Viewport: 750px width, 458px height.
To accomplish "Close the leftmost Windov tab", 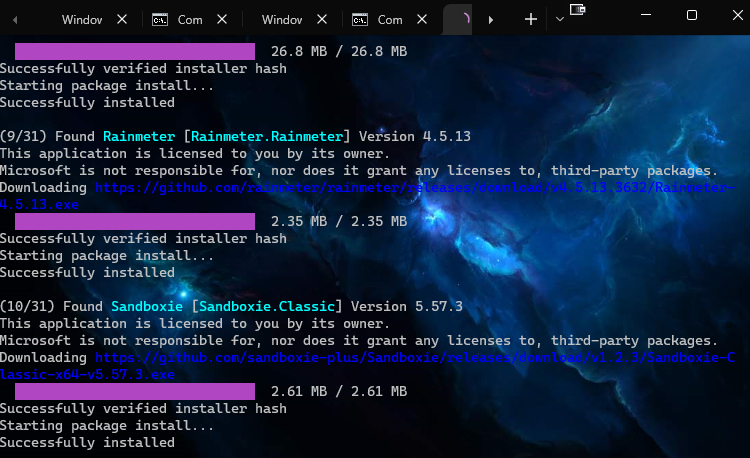I will tap(122, 20).
